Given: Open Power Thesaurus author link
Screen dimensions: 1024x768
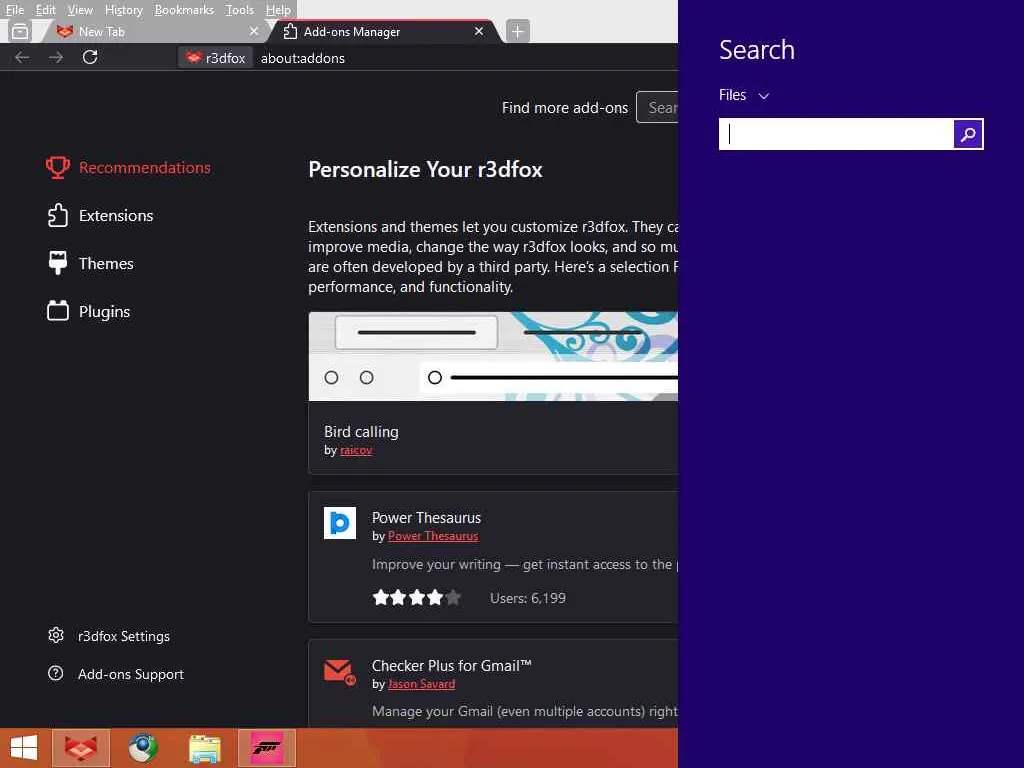Looking at the screenshot, I should coord(433,536).
